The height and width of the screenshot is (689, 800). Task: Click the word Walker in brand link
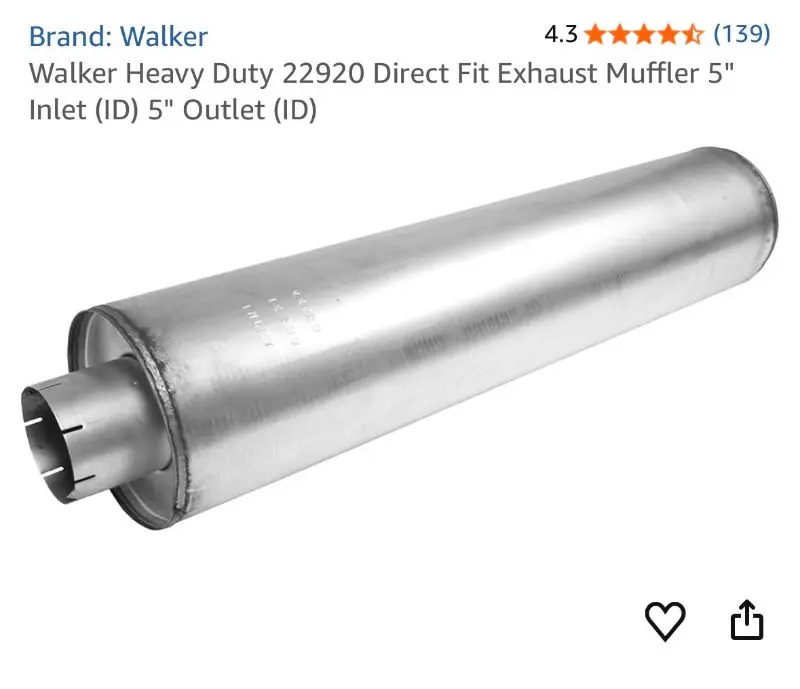[164, 36]
